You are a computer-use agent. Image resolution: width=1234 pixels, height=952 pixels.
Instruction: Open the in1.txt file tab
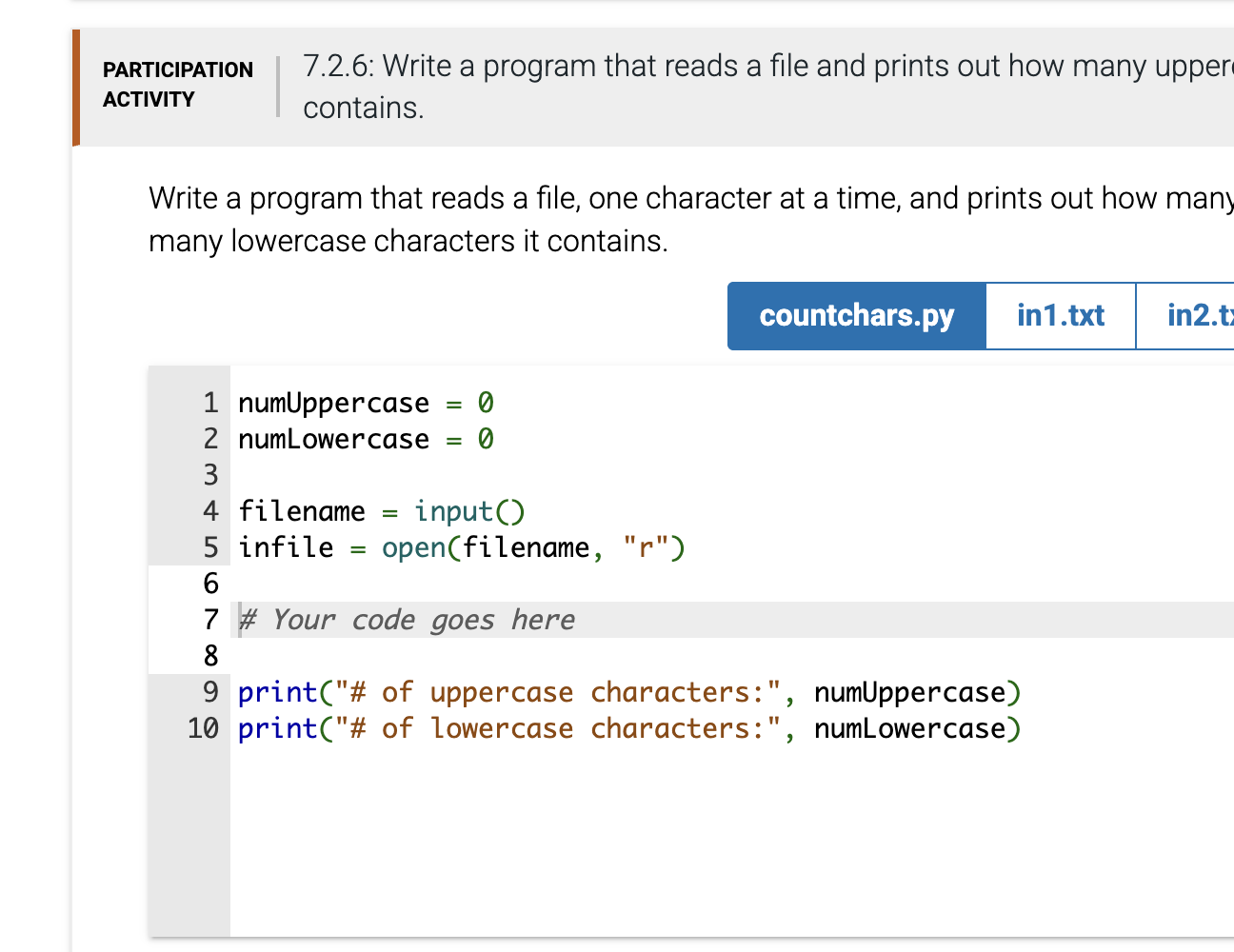tap(1060, 315)
